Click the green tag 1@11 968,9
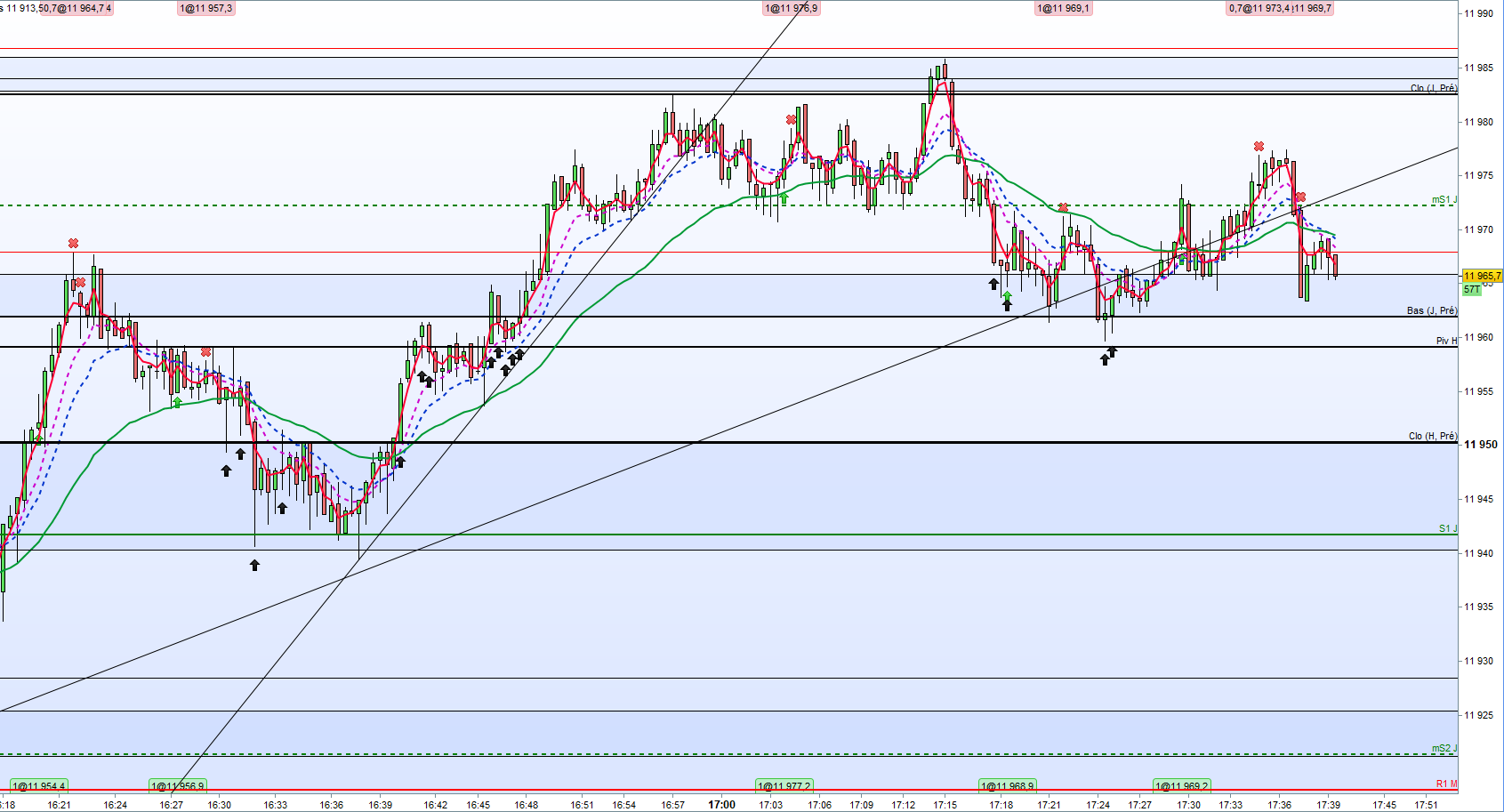The height and width of the screenshot is (812, 1504). click(x=1007, y=786)
